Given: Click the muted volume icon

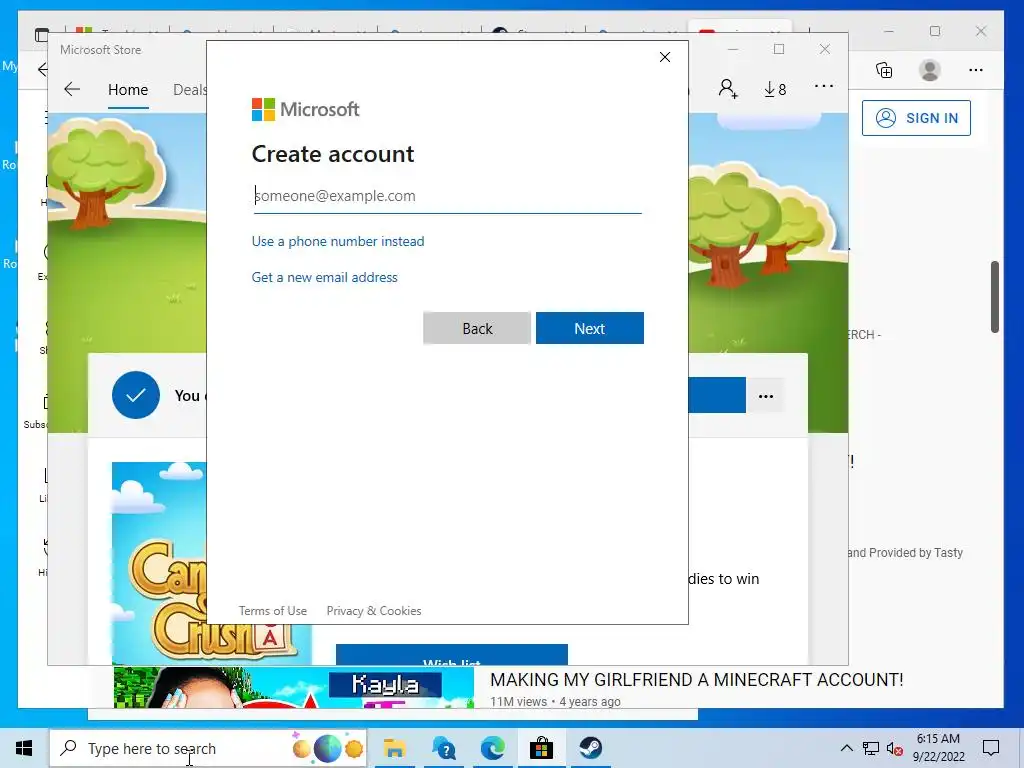Looking at the screenshot, I should click(x=895, y=748).
